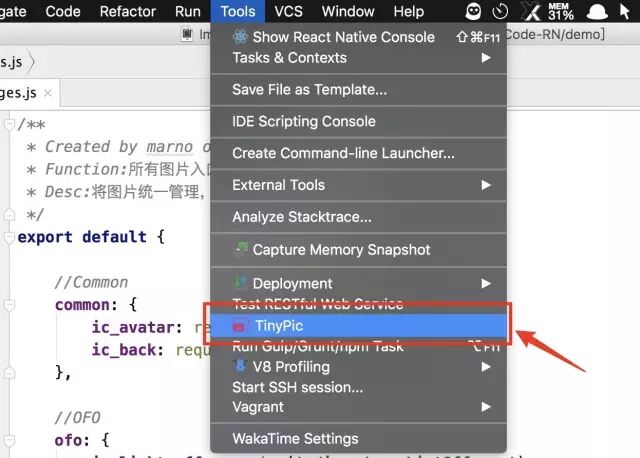Click the cursor arrow menu bar icon
Viewport: 640px width, 458px height.
pos(624,11)
